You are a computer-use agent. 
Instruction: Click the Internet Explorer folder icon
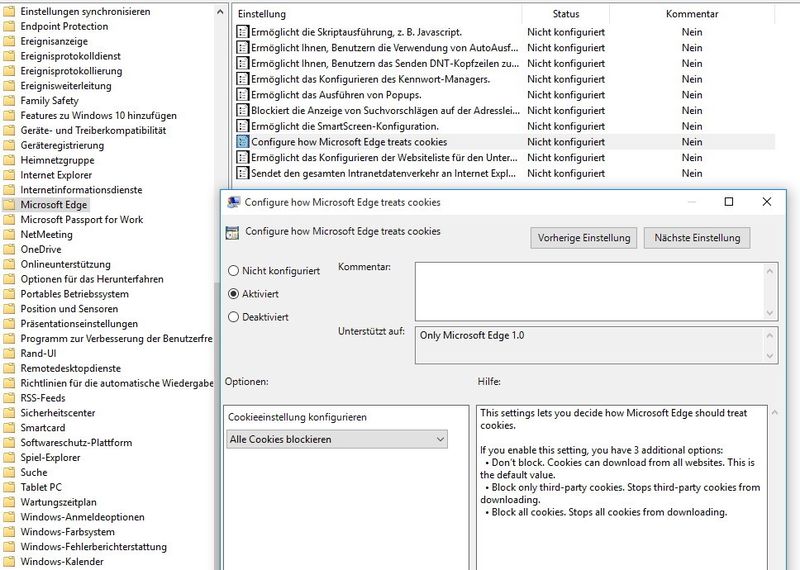[x=9, y=175]
